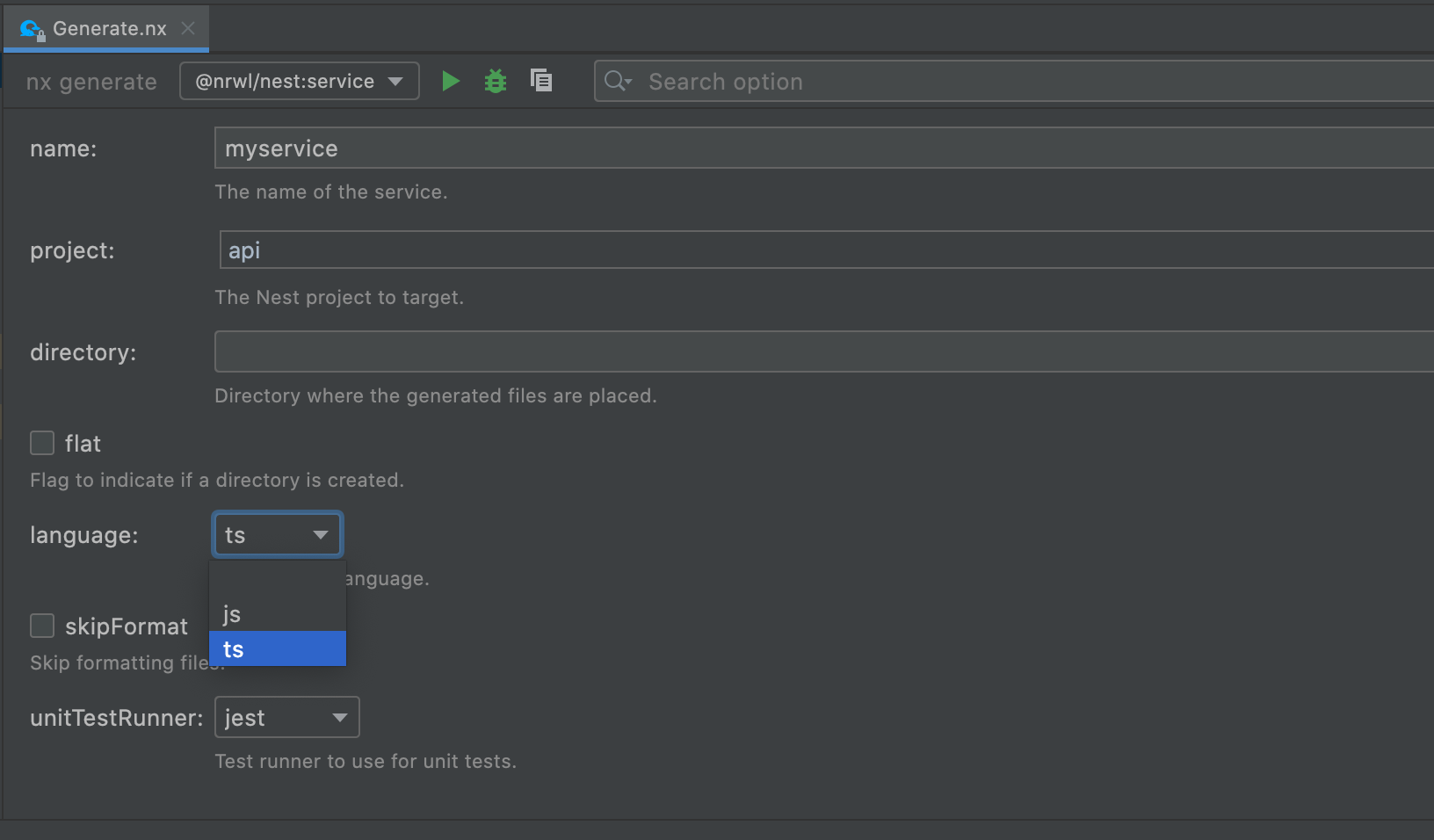Enable the flat checkbox

[41, 443]
